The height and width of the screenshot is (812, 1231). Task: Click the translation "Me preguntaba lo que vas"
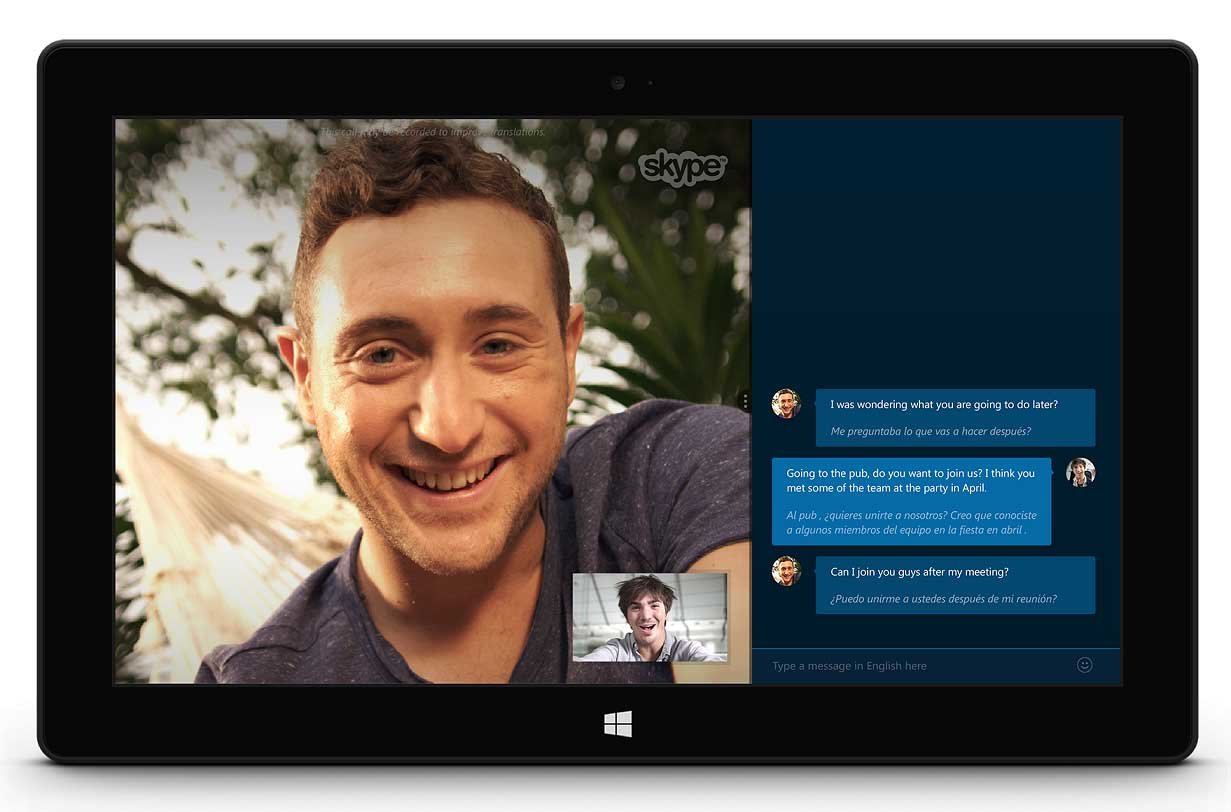(930, 432)
